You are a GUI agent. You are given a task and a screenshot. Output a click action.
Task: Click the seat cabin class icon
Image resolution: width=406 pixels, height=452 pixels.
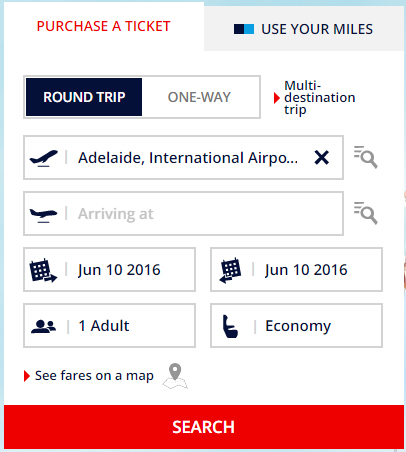pyautogui.click(x=230, y=326)
